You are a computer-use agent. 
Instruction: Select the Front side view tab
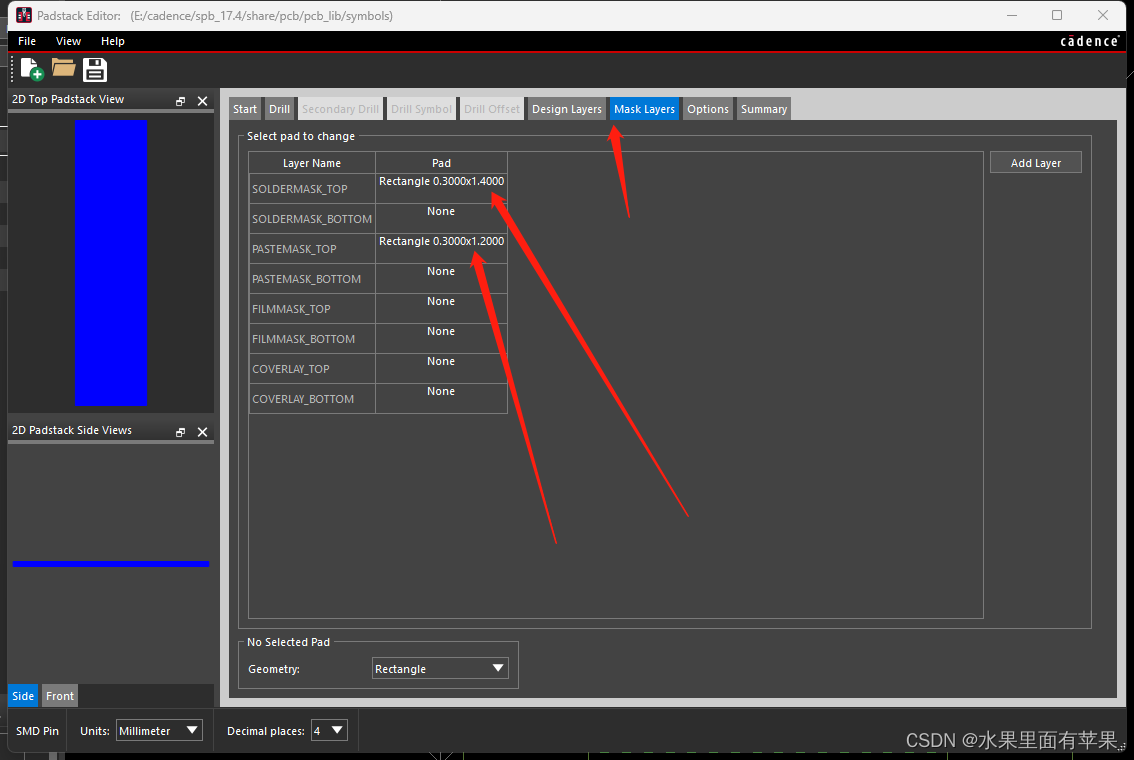60,696
